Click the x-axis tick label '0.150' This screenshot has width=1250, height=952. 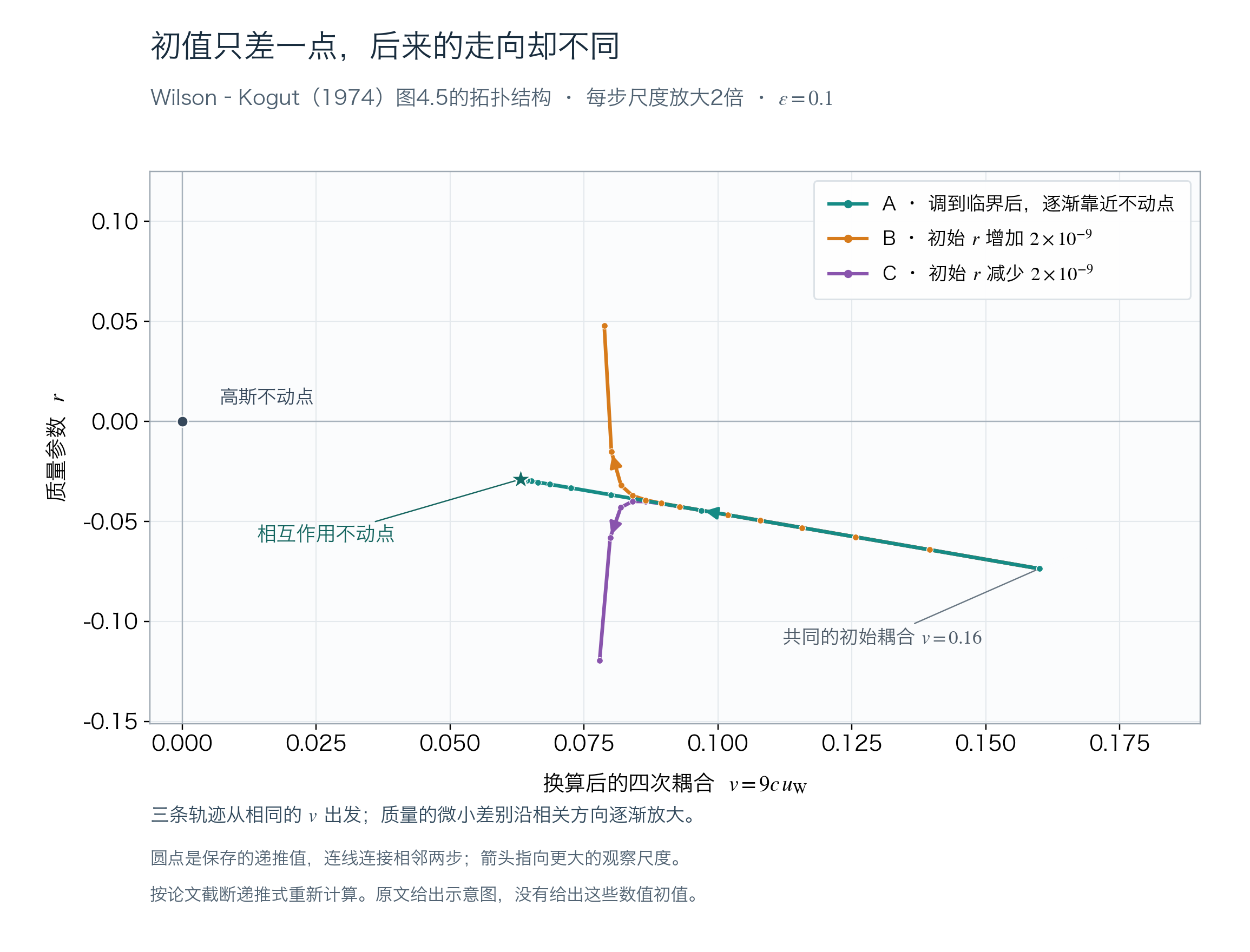[x=986, y=743]
